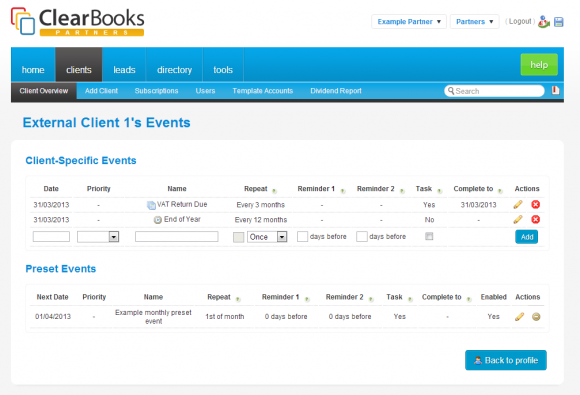Tick the Task checkbox for new event

(429, 236)
